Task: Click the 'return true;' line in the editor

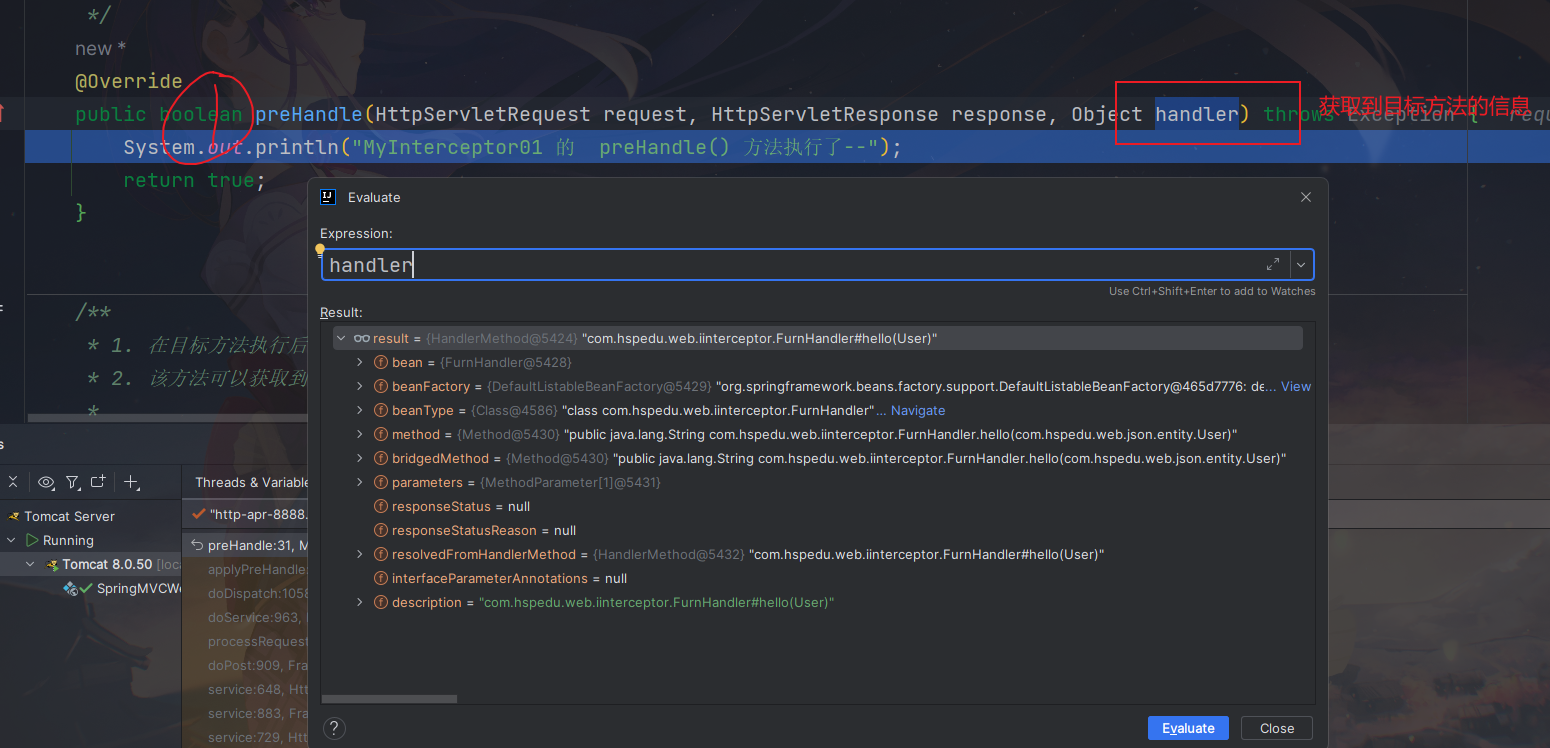Action: [x=194, y=180]
